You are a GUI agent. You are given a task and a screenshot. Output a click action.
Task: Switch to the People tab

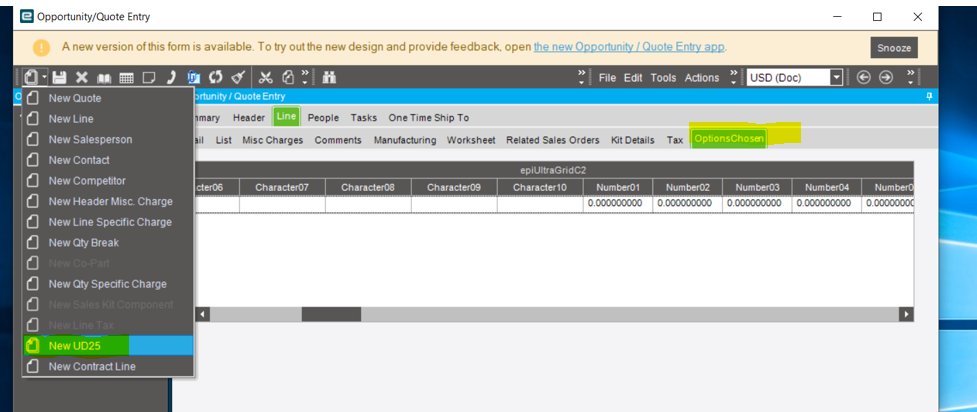pyautogui.click(x=323, y=118)
